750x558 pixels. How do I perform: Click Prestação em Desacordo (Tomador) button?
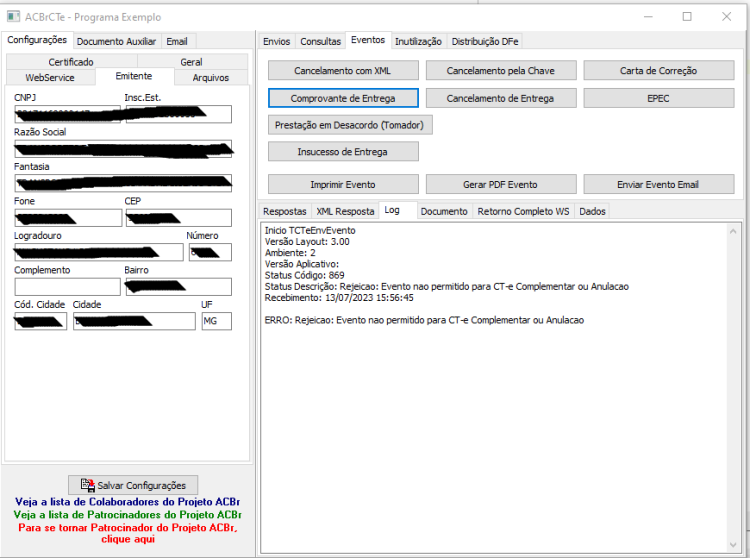350,125
